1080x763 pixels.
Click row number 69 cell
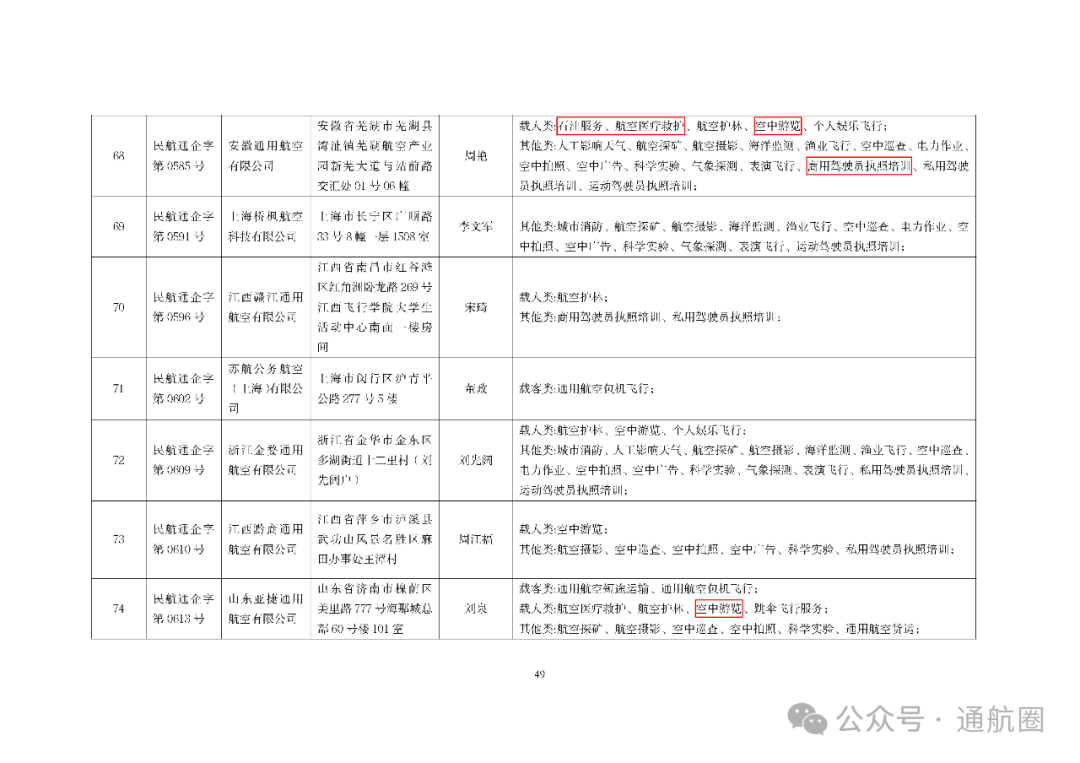(x=118, y=227)
